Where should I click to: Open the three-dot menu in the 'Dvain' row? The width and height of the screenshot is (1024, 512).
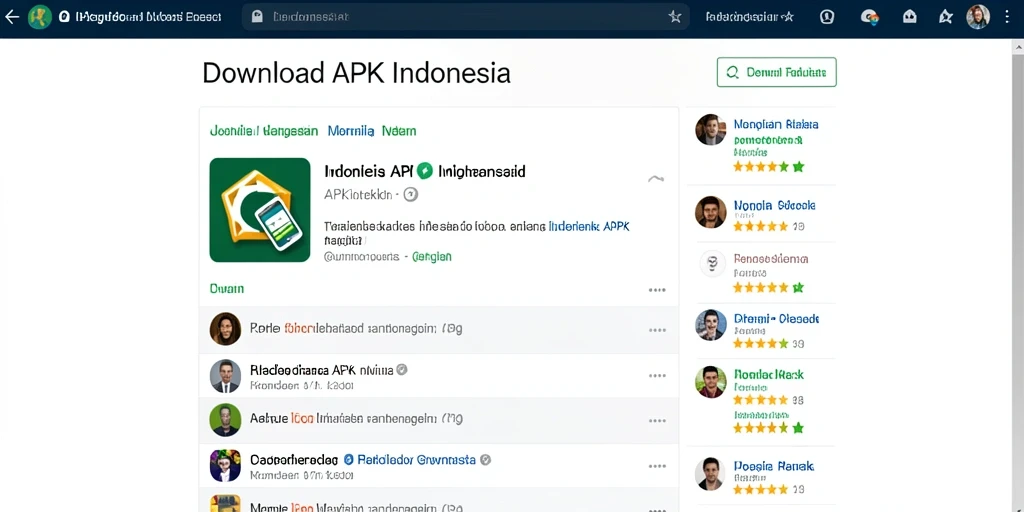click(x=657, y=290)
